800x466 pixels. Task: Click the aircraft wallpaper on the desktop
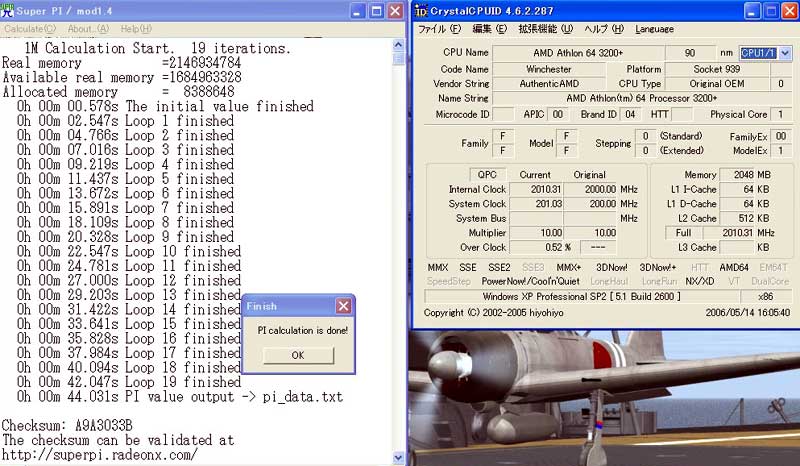[x=604, y=398]
